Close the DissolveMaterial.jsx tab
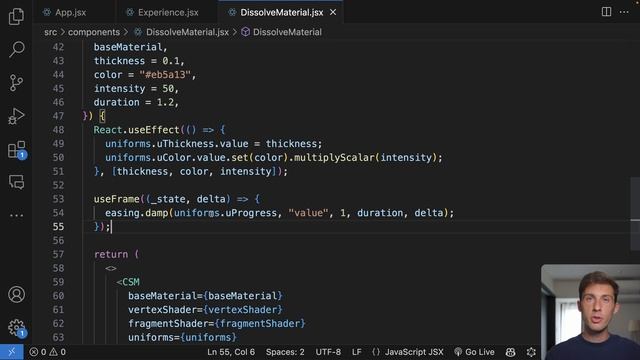The width and height of the screenshot is (640, 360). tap(333, 13)
